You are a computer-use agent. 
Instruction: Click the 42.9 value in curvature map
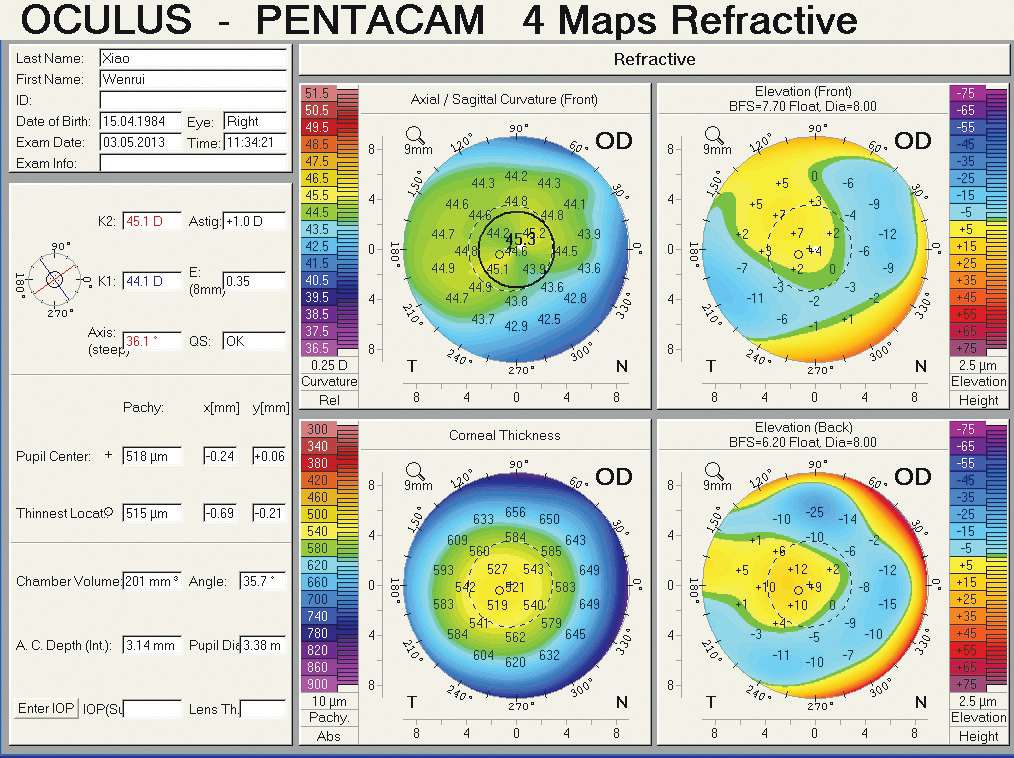tap(515, 326)
